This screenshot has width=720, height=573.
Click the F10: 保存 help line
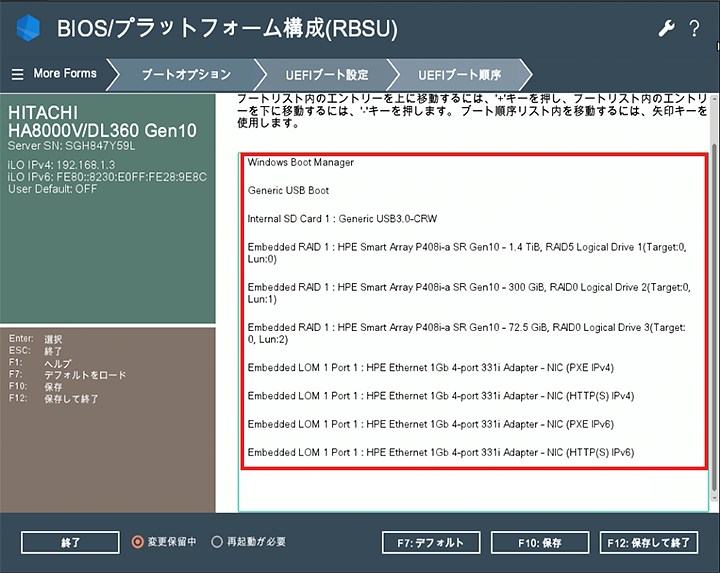(x=35, y=387)
